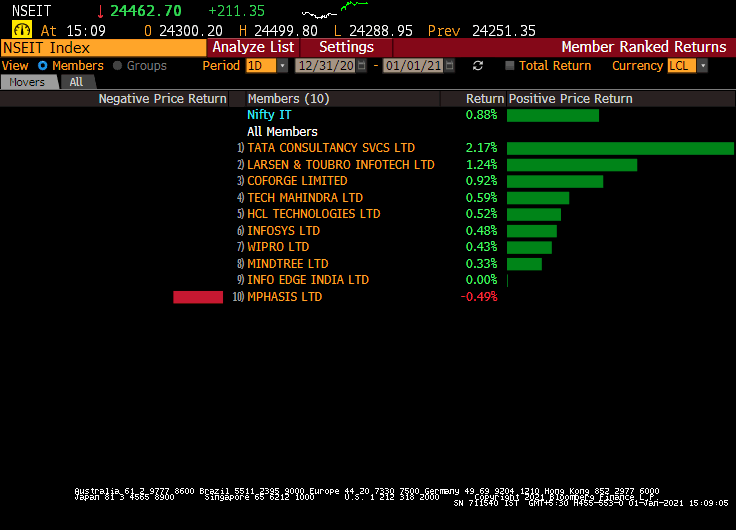Viewport: 736px width, 530px height.
Task: Open the Period 1D dropdown
Action: coord(282,66)
